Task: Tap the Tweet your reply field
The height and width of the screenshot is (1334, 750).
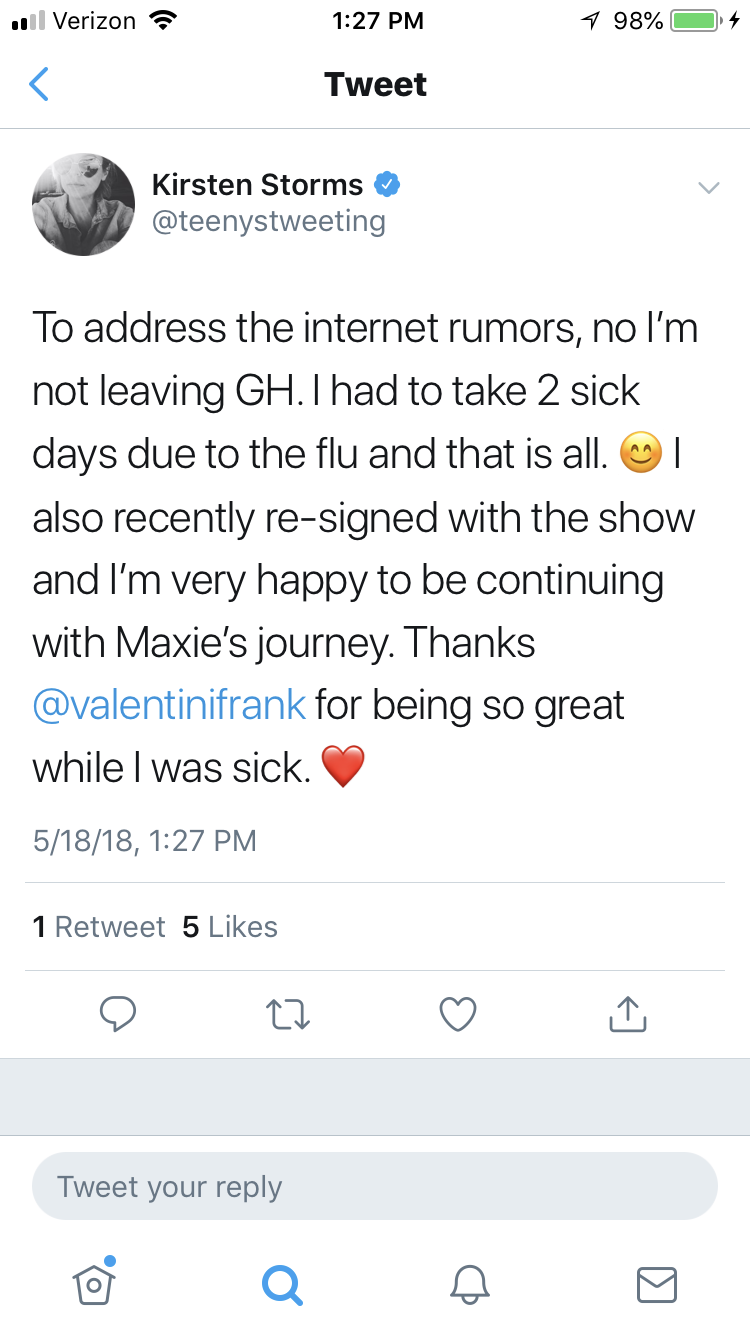Action: (x=375, y=1187)
